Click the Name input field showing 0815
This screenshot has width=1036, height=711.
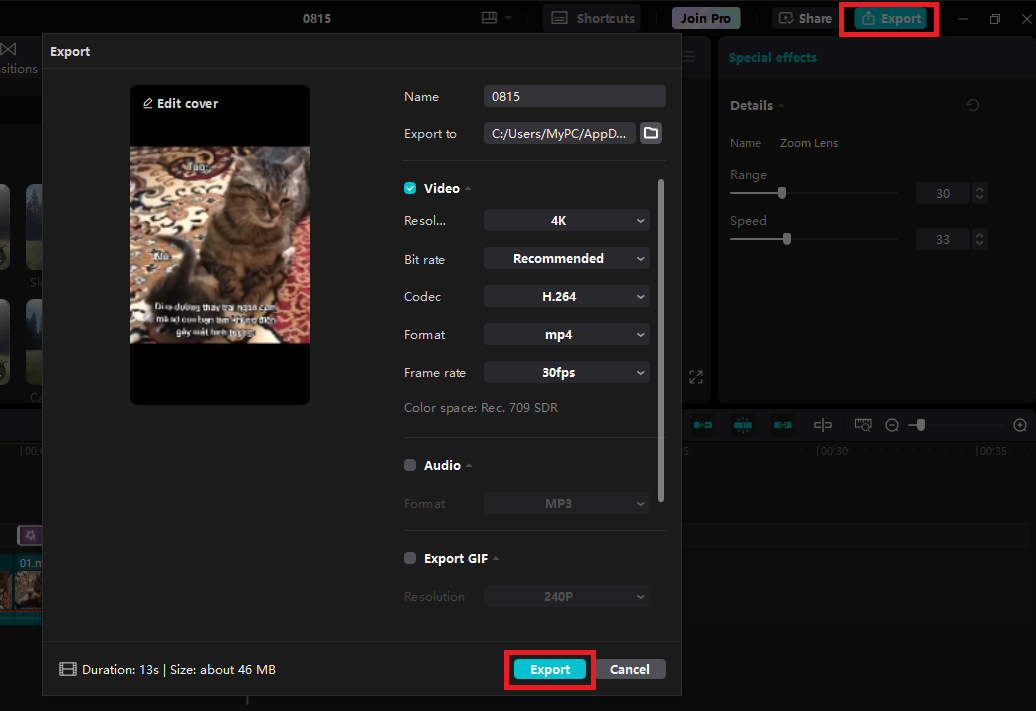coord(574,96)
